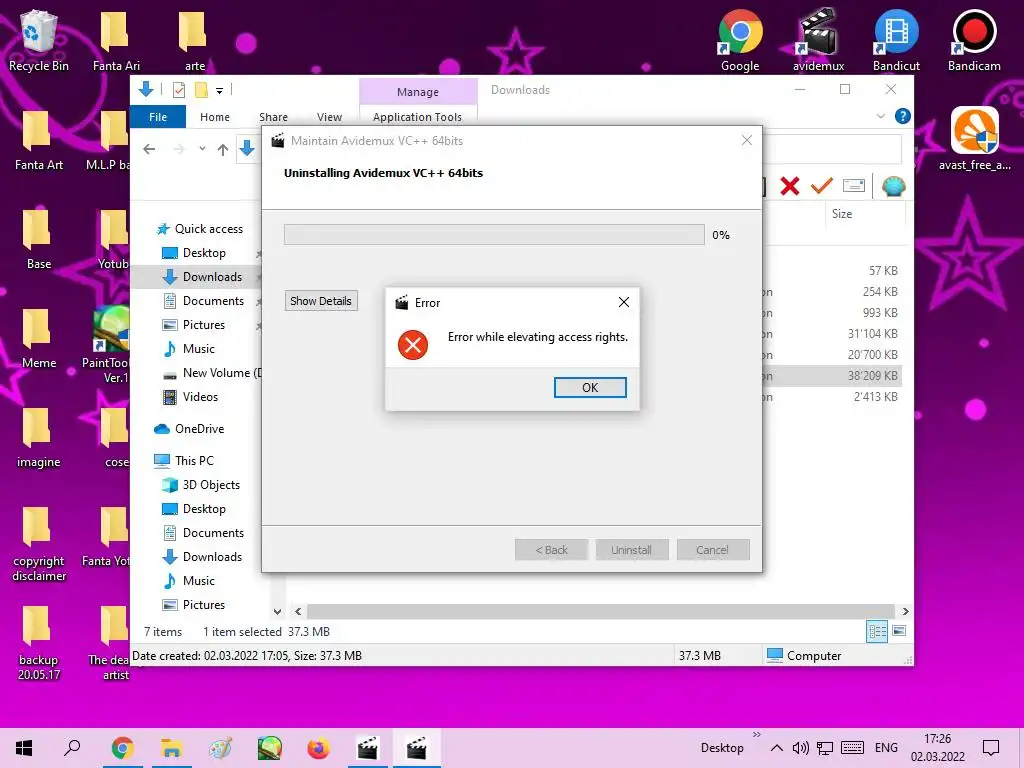Open the Windows Start menu
Image resolution: width=1024 pixels, height=768 pixels.
point(24,748)
